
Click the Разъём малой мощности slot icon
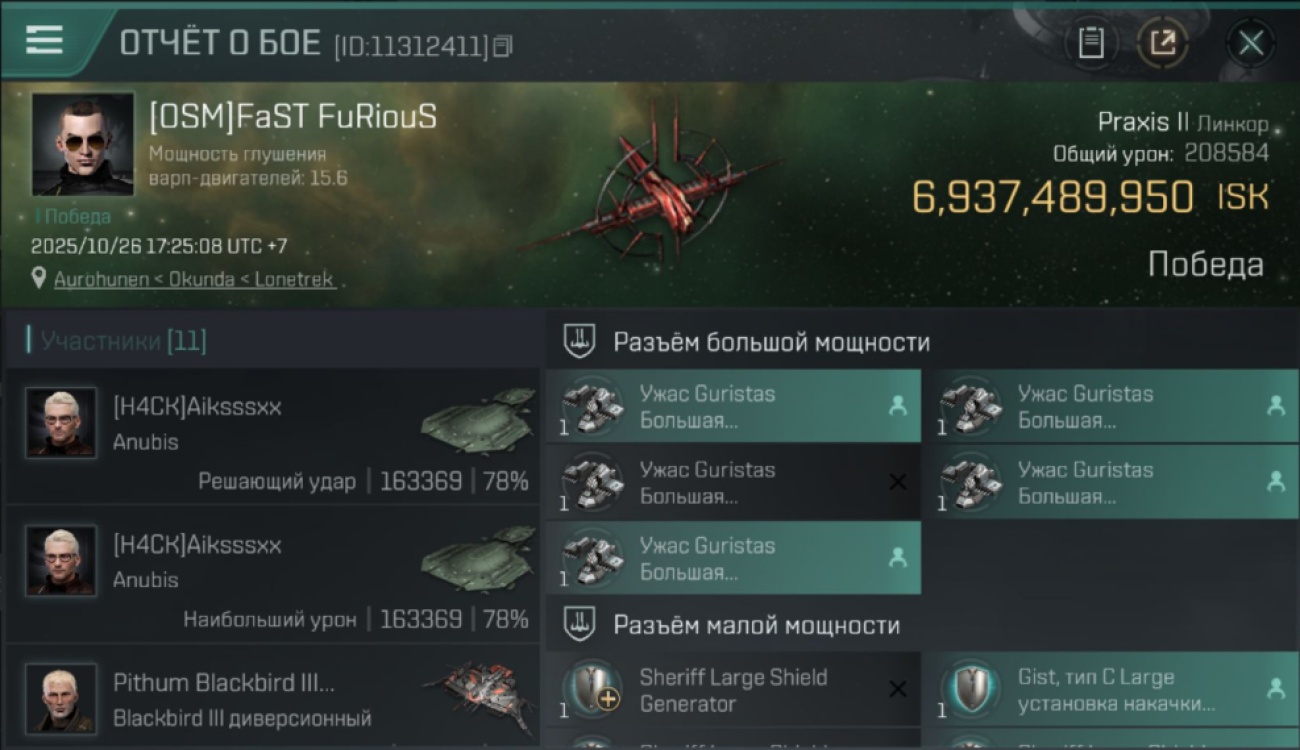point(579,626)
